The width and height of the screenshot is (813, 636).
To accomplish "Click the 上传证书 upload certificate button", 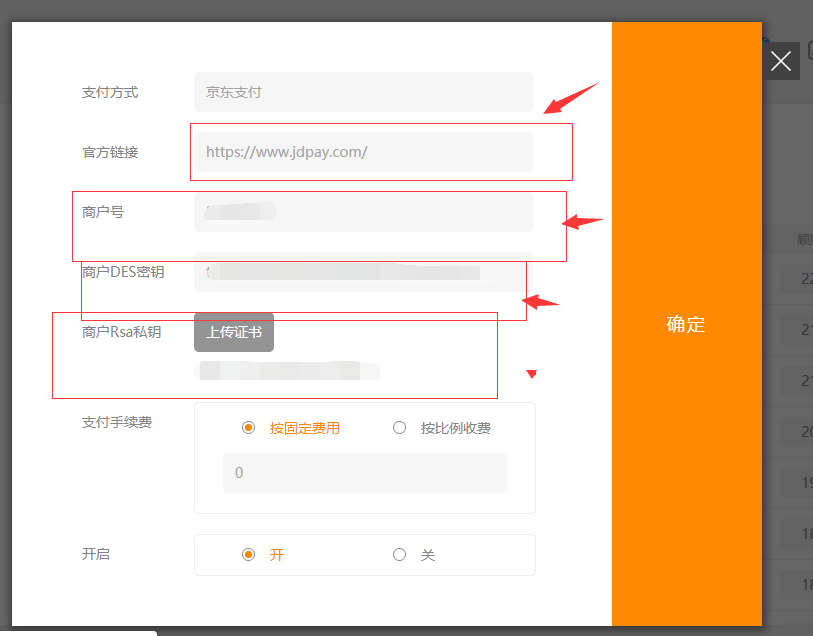I will tap(234, 332).
